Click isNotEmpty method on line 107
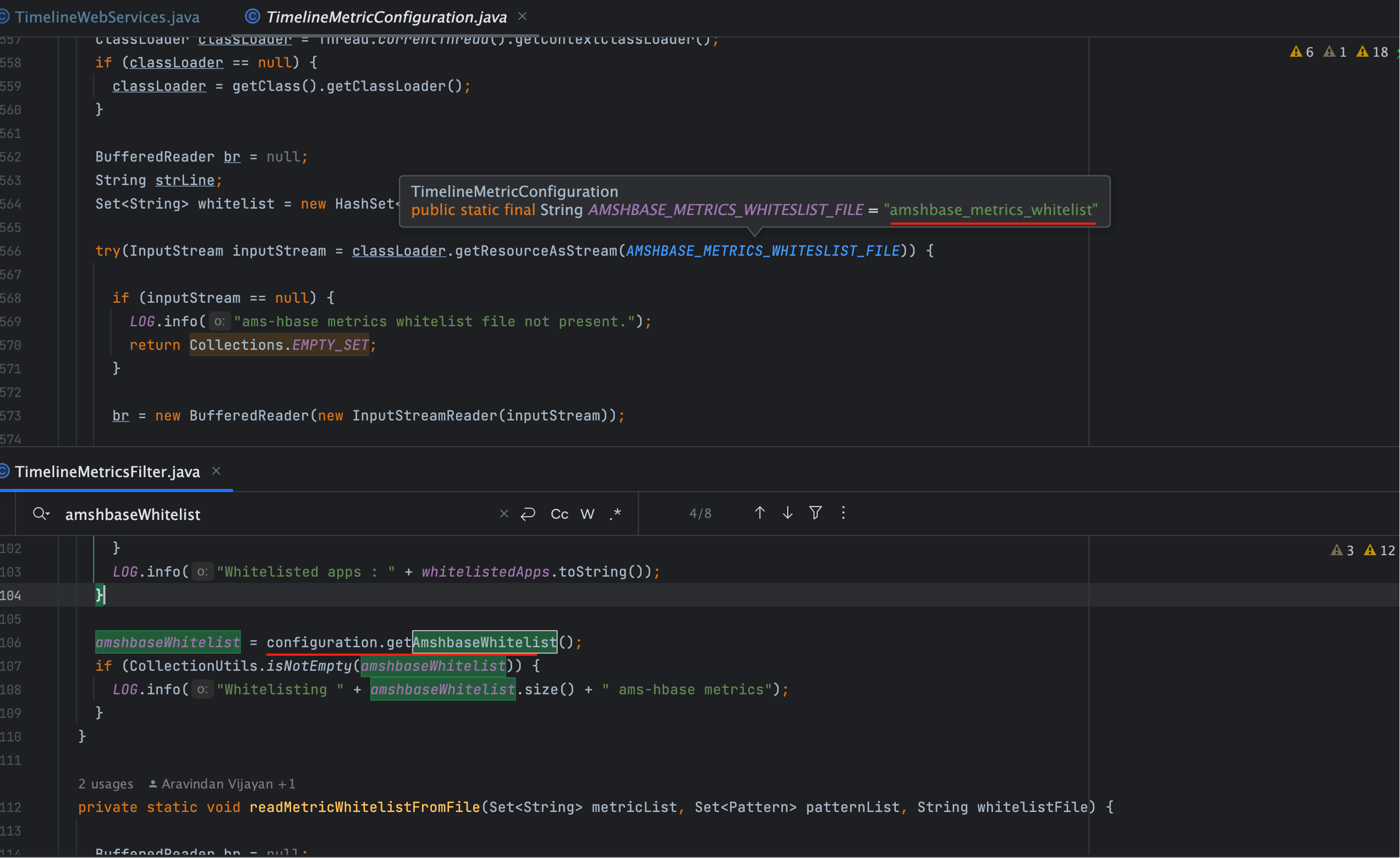 310,666
